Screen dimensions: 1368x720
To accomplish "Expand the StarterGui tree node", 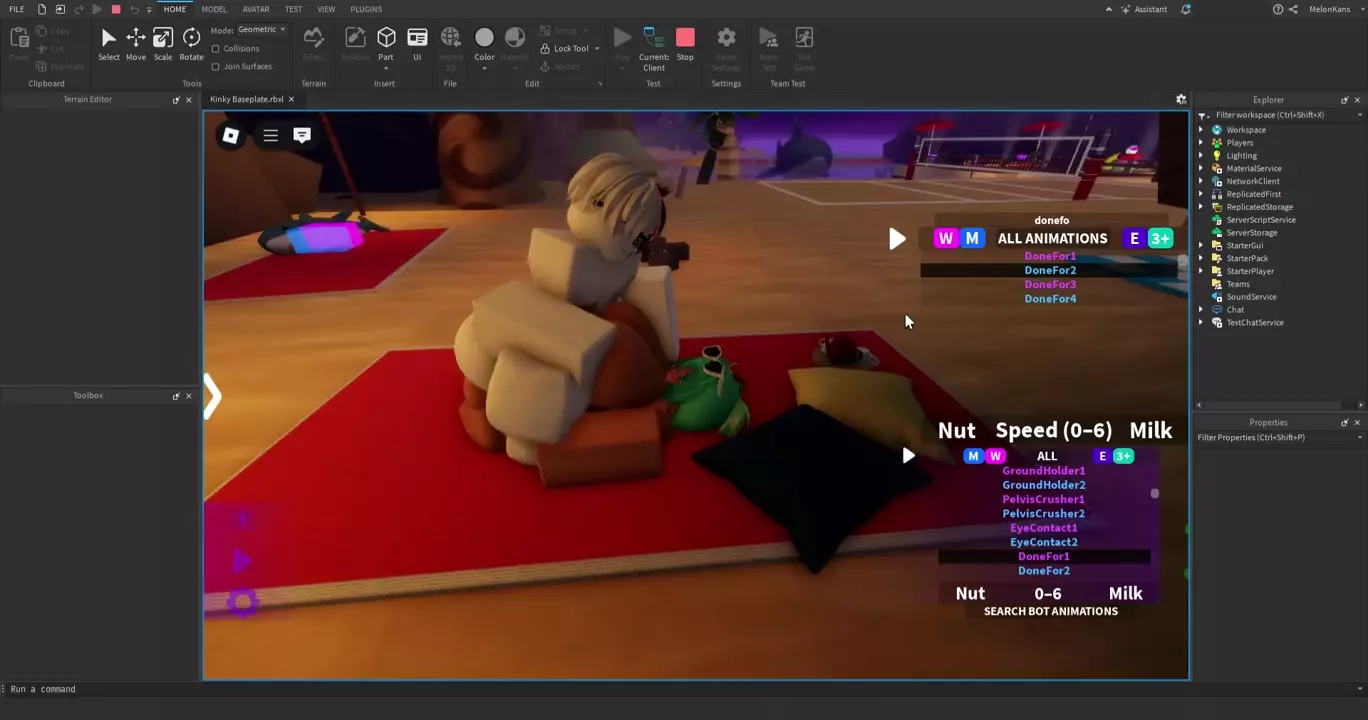I will (x=1202, y=245).
